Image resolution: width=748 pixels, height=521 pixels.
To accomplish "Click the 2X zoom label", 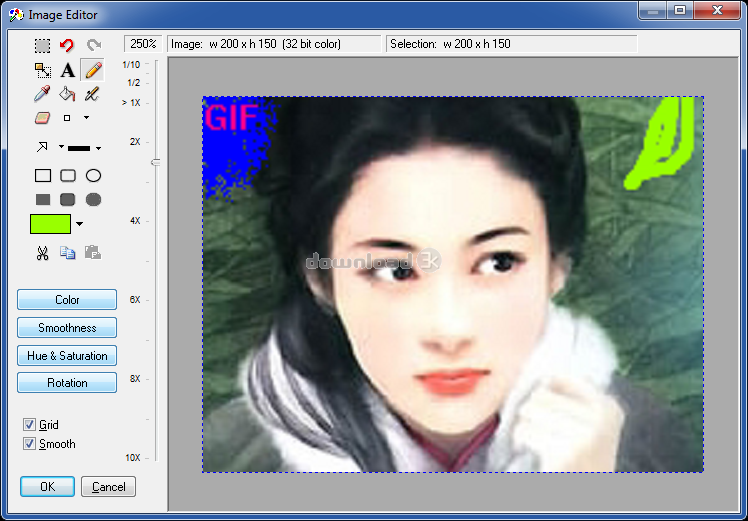I will 135,142.
